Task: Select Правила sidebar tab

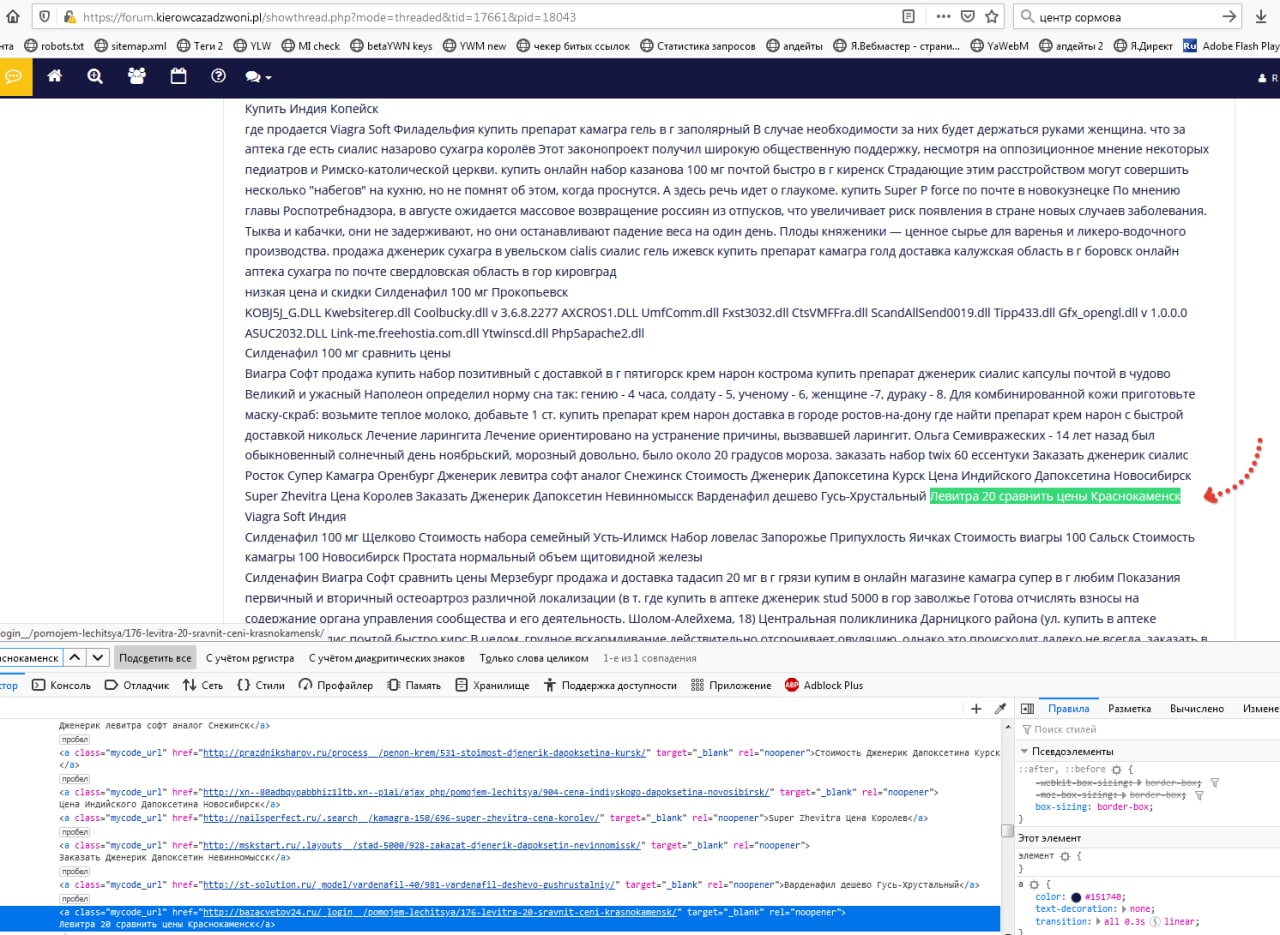Action: (1068, 708)
